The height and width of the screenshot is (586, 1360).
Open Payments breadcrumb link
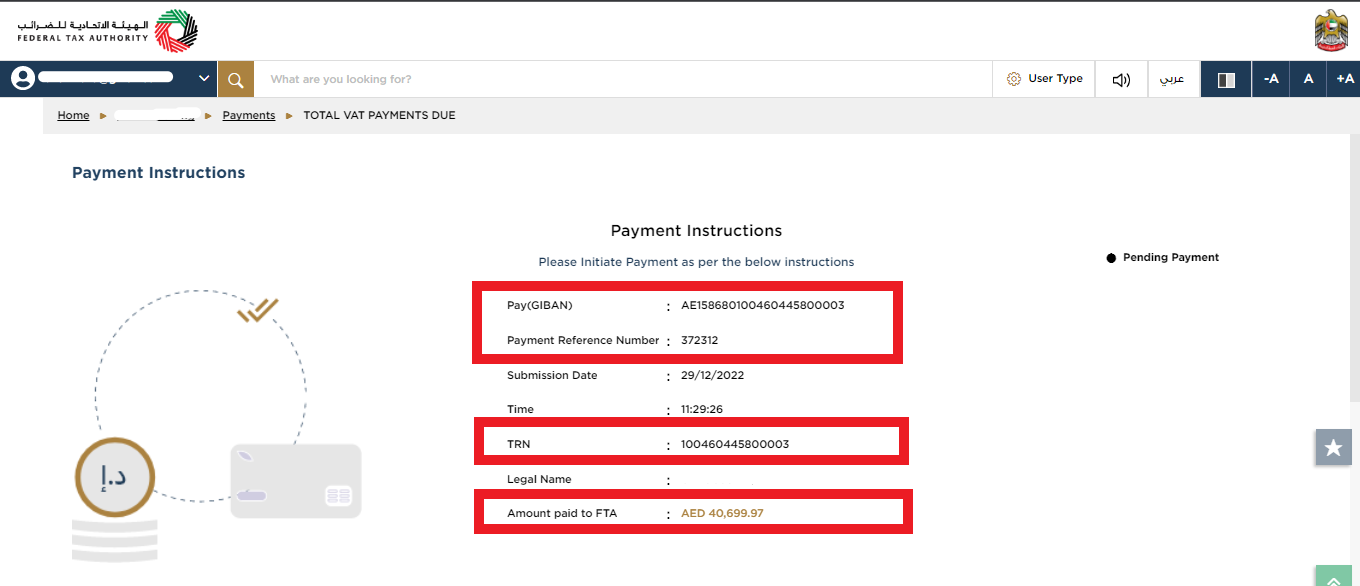[249, 115]
